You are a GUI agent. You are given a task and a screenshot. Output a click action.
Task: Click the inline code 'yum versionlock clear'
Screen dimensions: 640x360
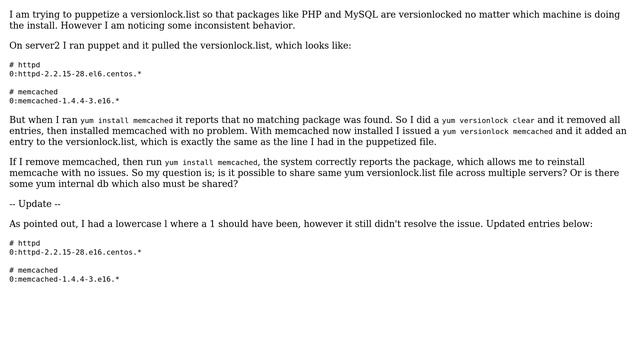pos(488,121)
